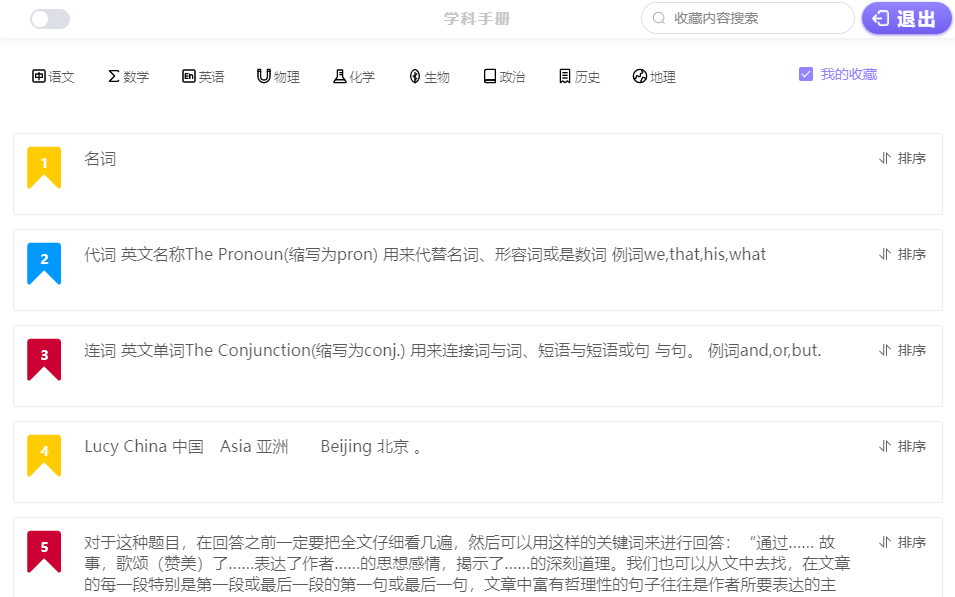Open 排序 for the 名词 entry

point(902,158)
